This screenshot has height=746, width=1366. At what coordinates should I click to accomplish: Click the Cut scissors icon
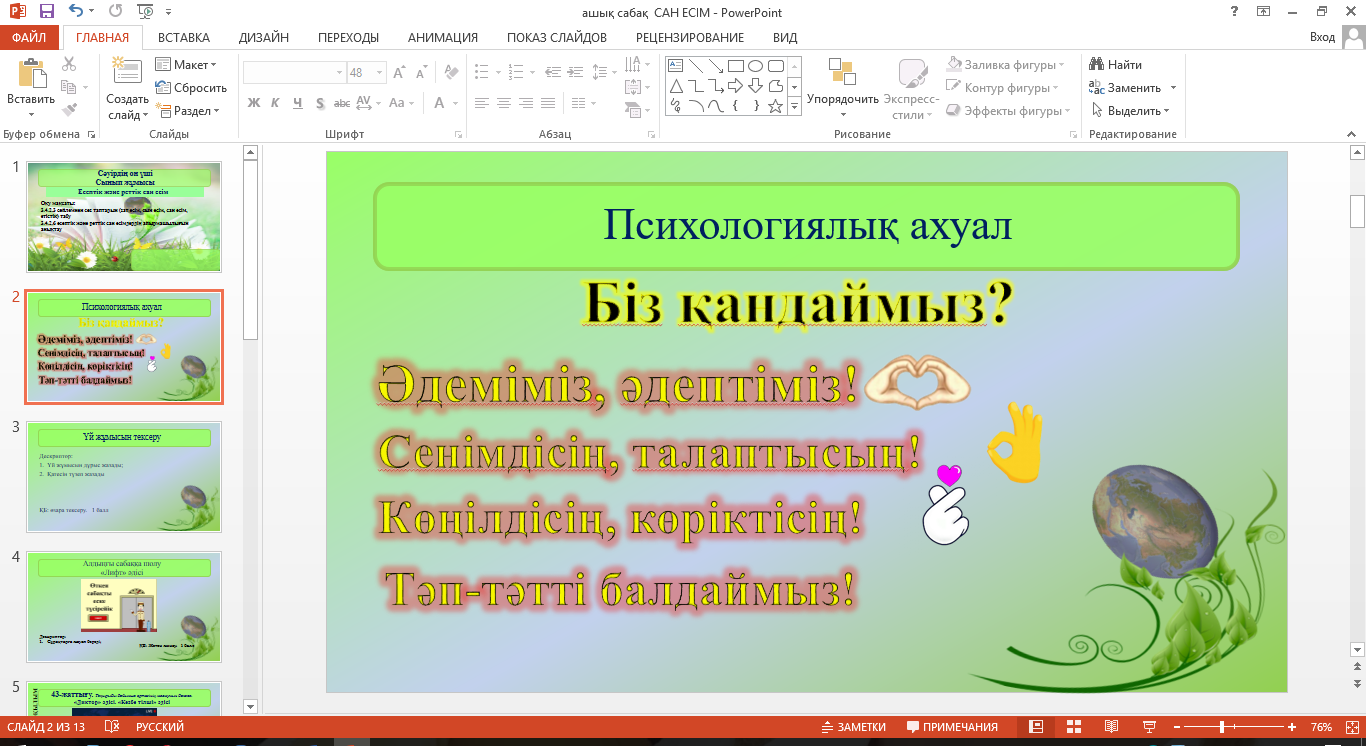(x=69, y=64)
